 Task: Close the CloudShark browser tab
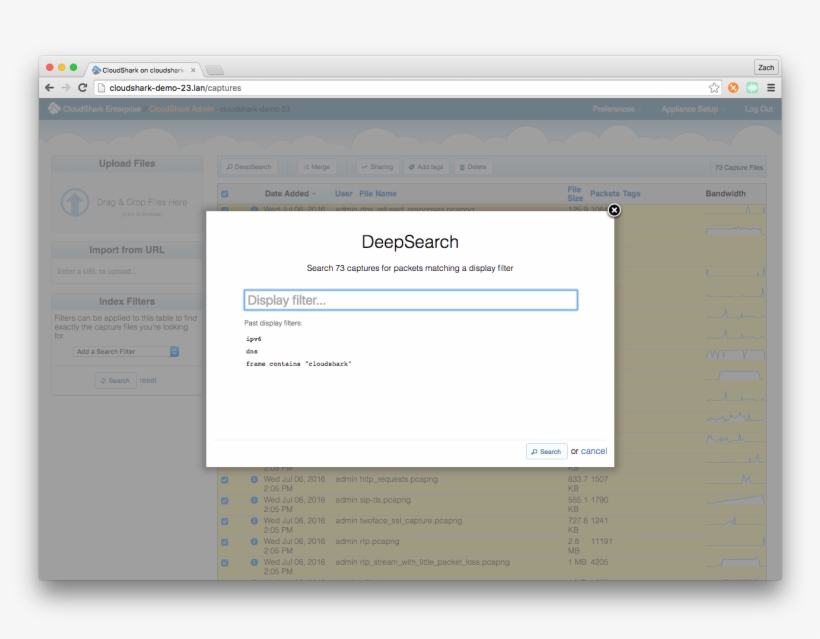[x=193, y=70]
